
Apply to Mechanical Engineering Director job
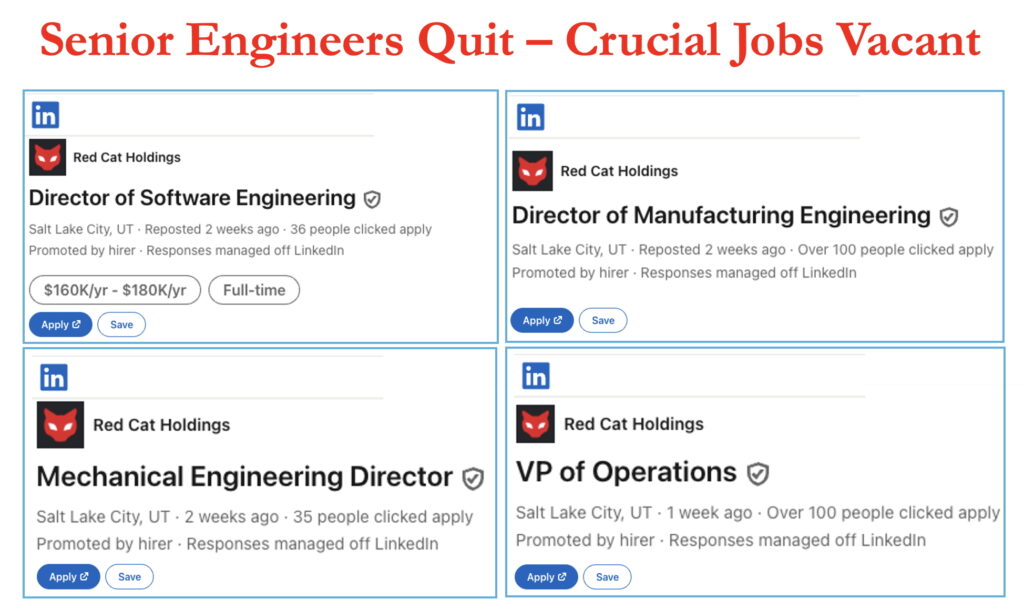tap(68, 577)
